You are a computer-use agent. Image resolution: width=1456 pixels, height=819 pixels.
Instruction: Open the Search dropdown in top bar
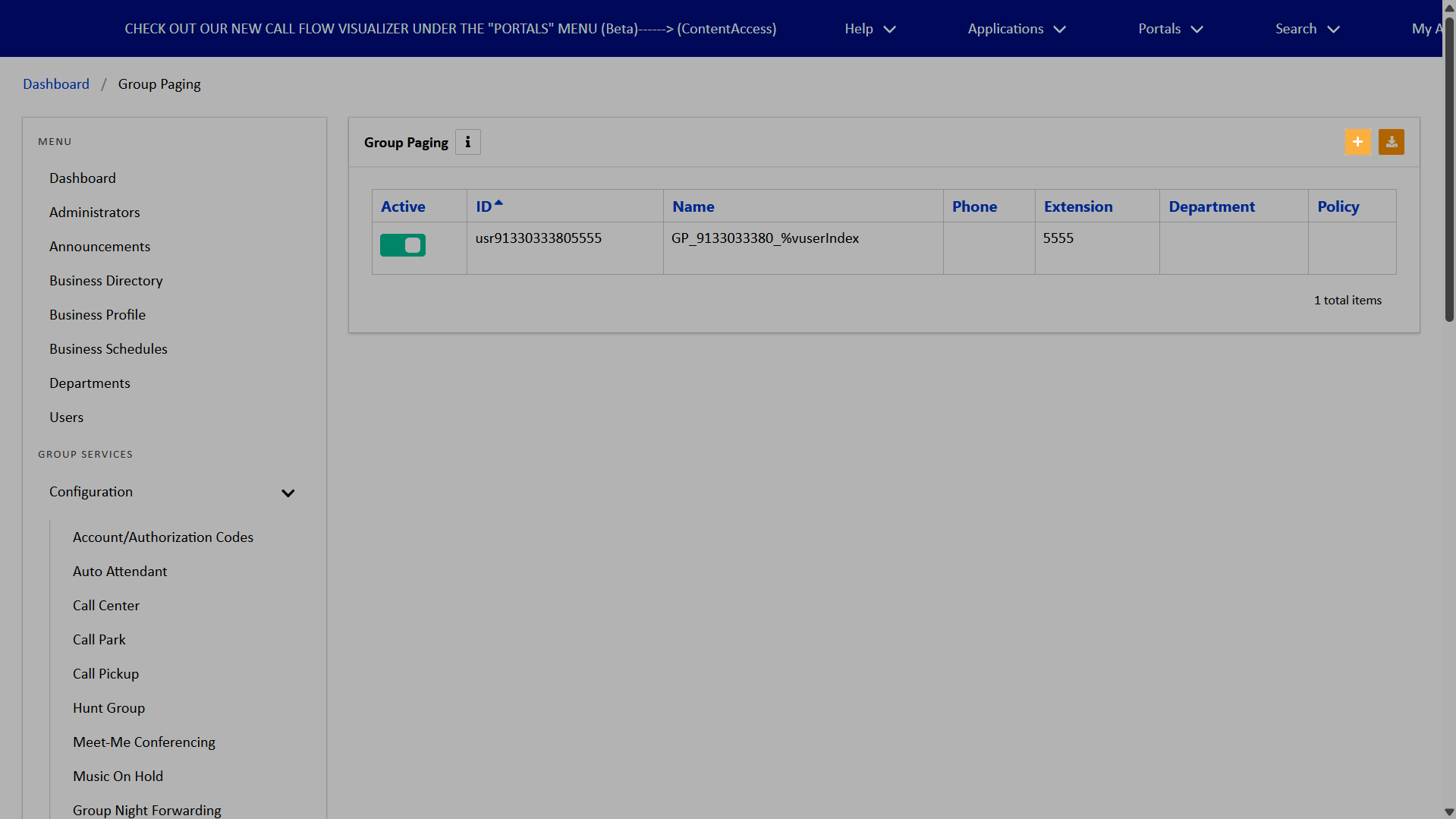pyautogui.click(x=1307, y=29)
